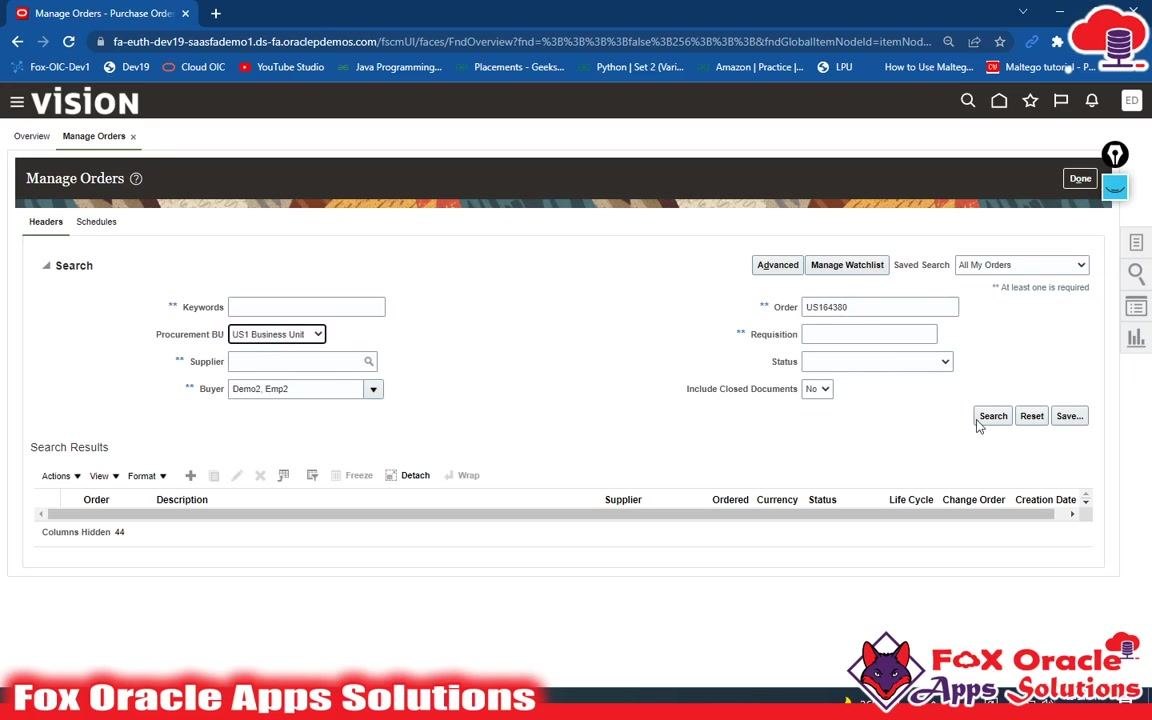Click the Done button

[1080, 179]
